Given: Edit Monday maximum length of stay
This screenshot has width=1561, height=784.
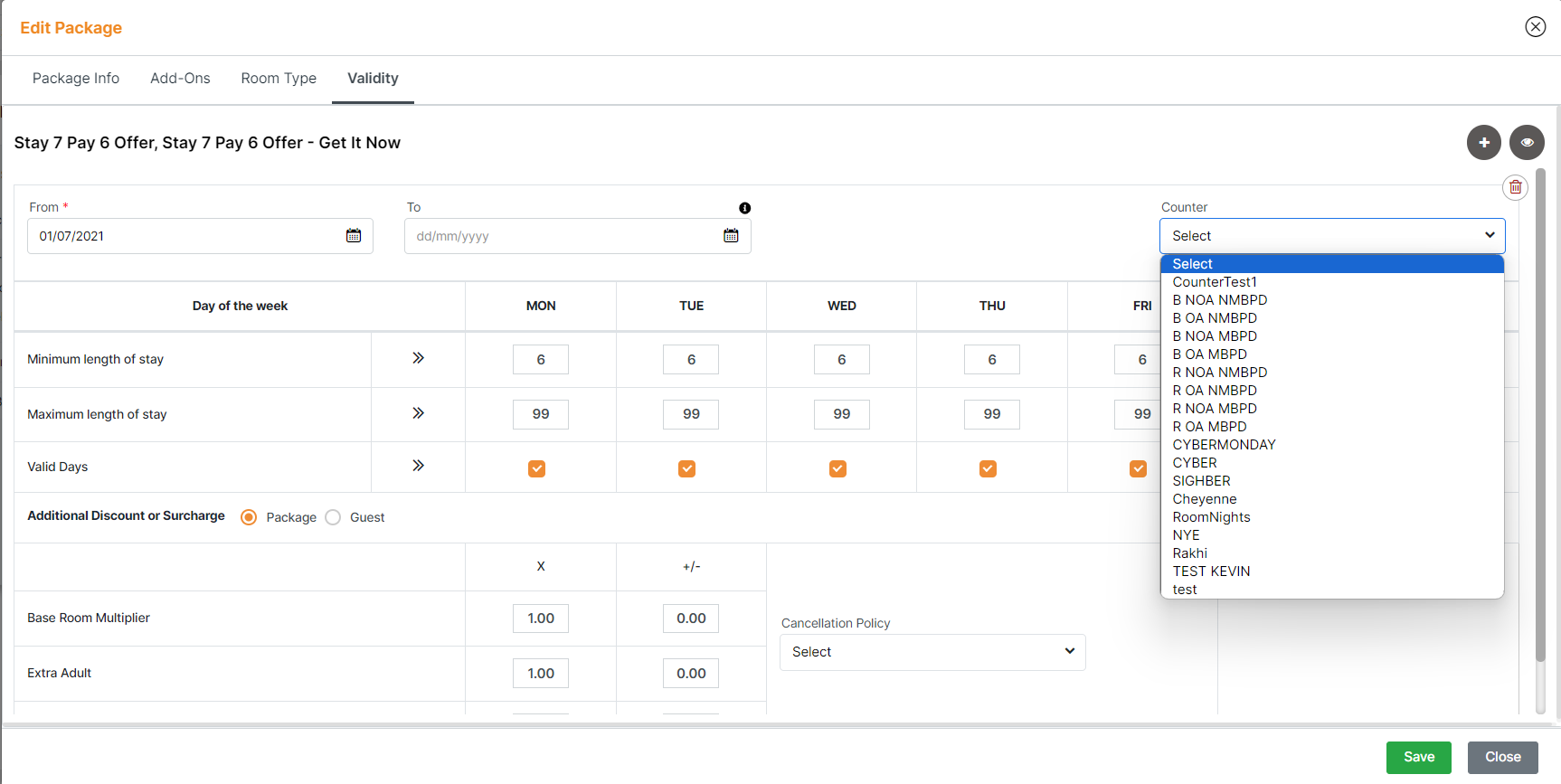Looking at the screenshot, I should [541, 414].
